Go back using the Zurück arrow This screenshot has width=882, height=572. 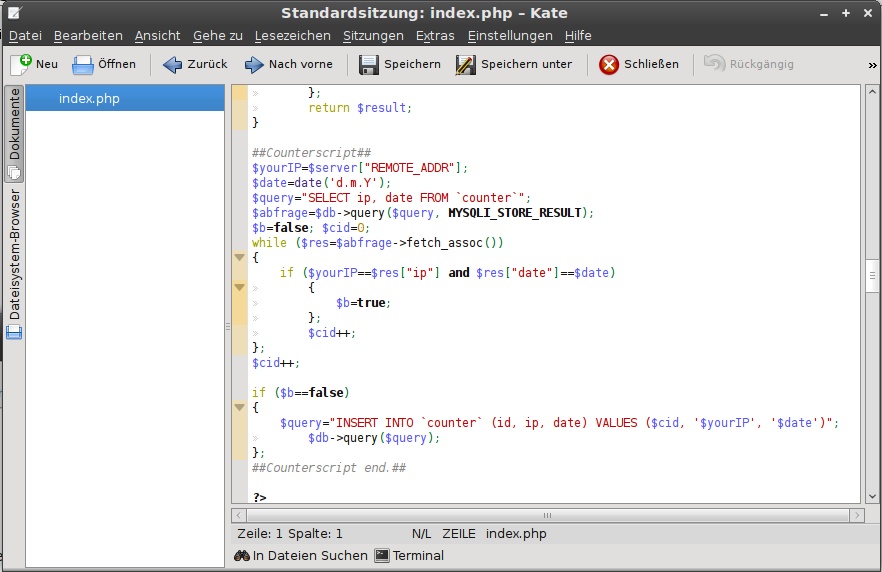[172, 64]
